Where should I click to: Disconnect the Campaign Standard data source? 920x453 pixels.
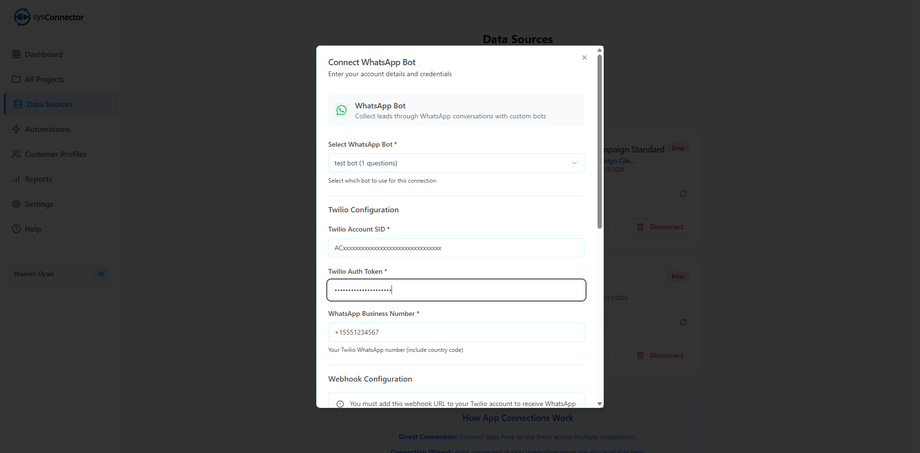(x=660, y=227)
